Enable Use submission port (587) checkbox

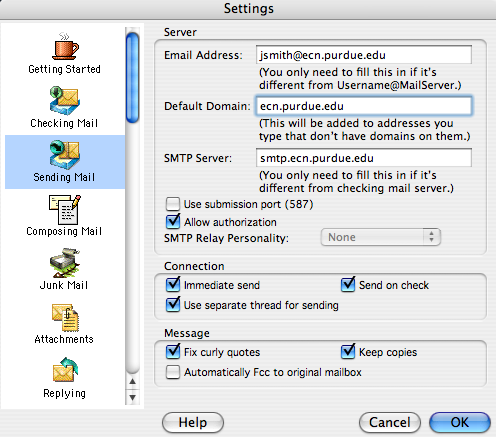tap(173, 204)
